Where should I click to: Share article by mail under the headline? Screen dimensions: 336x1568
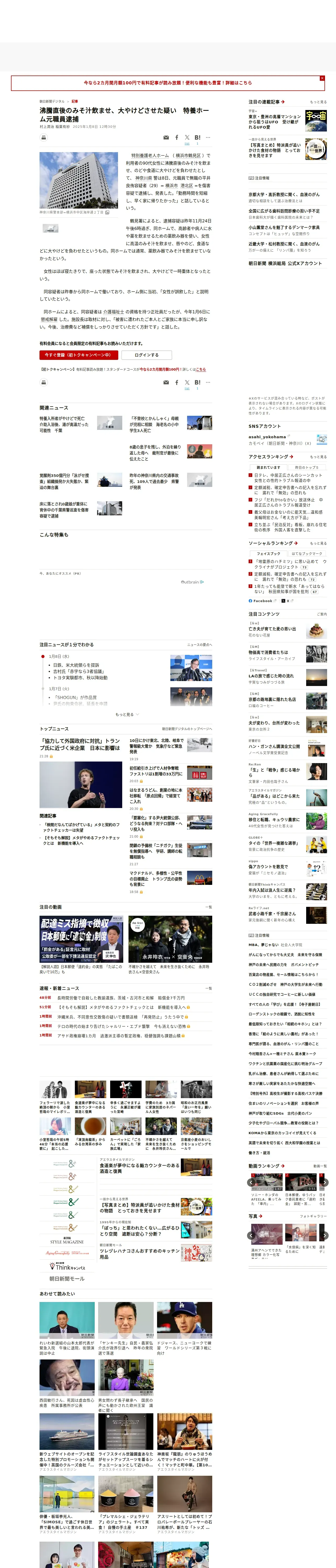coord(166,137)
